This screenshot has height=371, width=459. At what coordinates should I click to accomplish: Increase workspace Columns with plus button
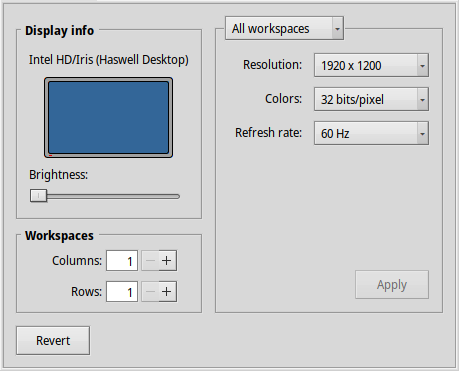(167, 260)
